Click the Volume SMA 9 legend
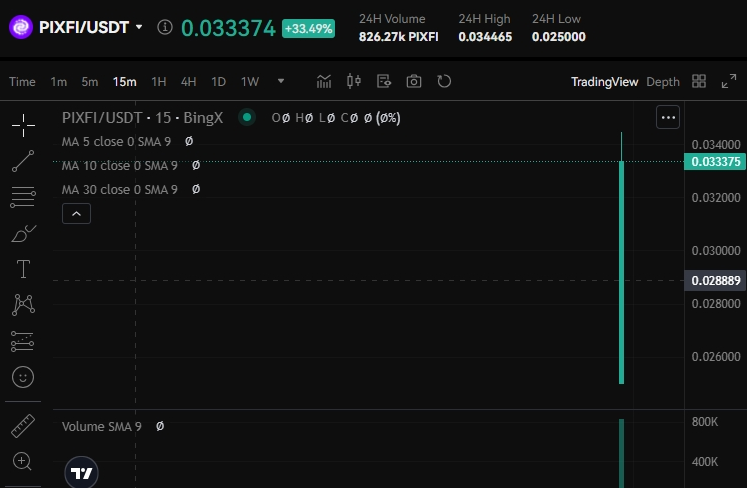 click(101, 426)
